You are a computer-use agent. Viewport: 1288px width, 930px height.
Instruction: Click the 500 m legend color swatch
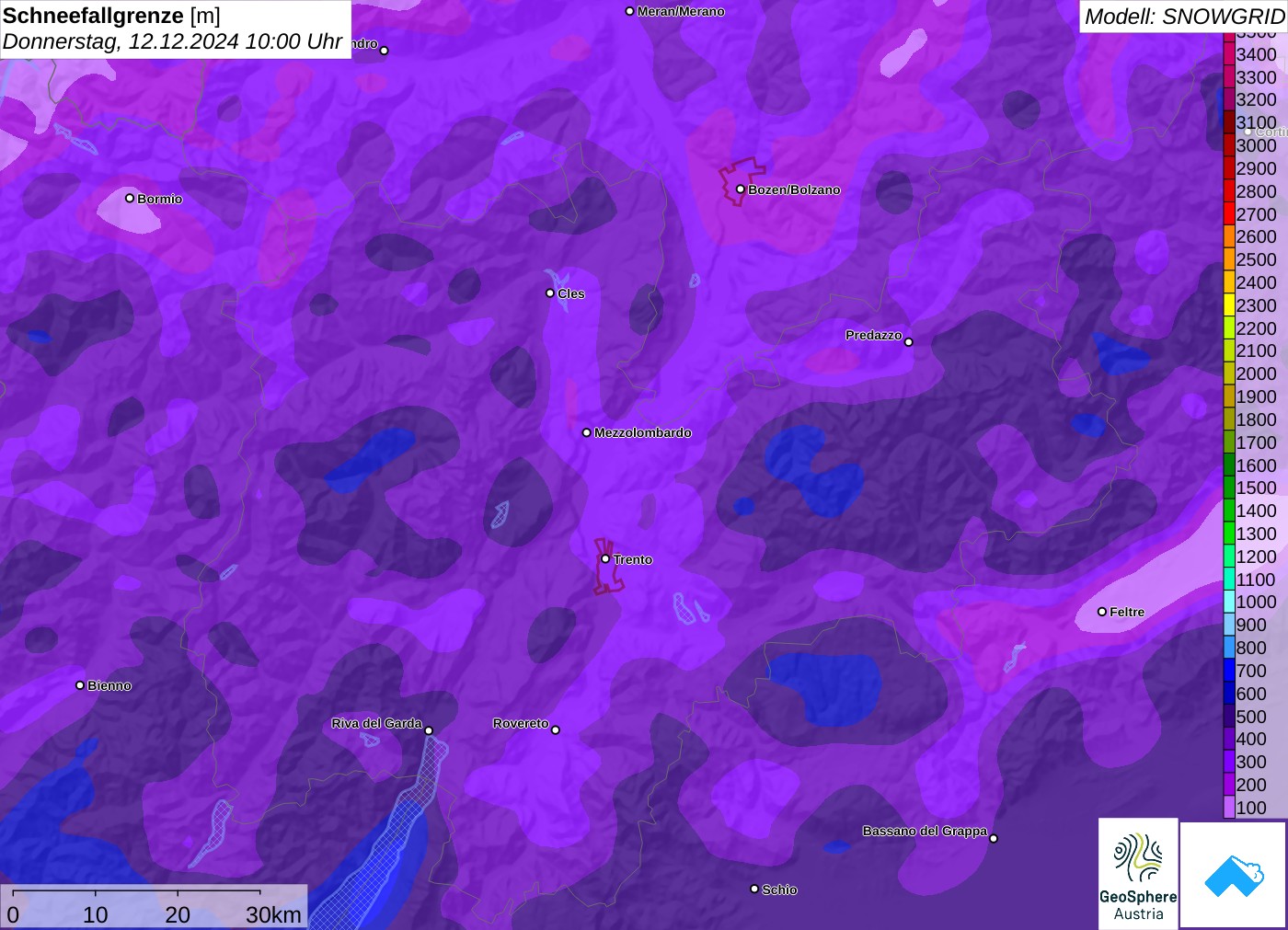1229,717
